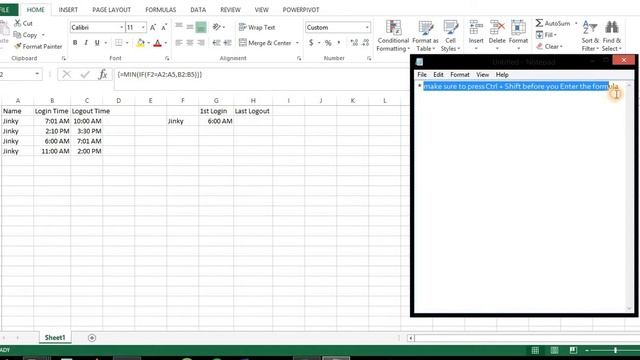Decrease font size with the smaller A icon
The image size is (640, 360).
164,27
